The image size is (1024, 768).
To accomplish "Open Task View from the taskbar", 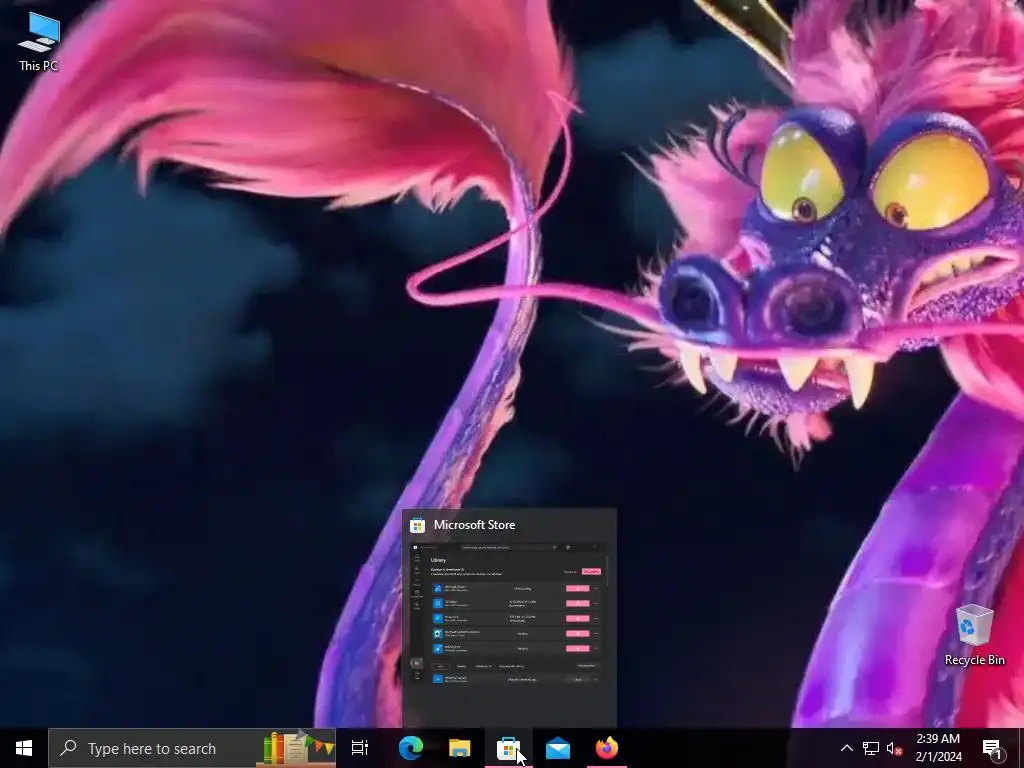I will pyautogui.click(x=360, y=748).
